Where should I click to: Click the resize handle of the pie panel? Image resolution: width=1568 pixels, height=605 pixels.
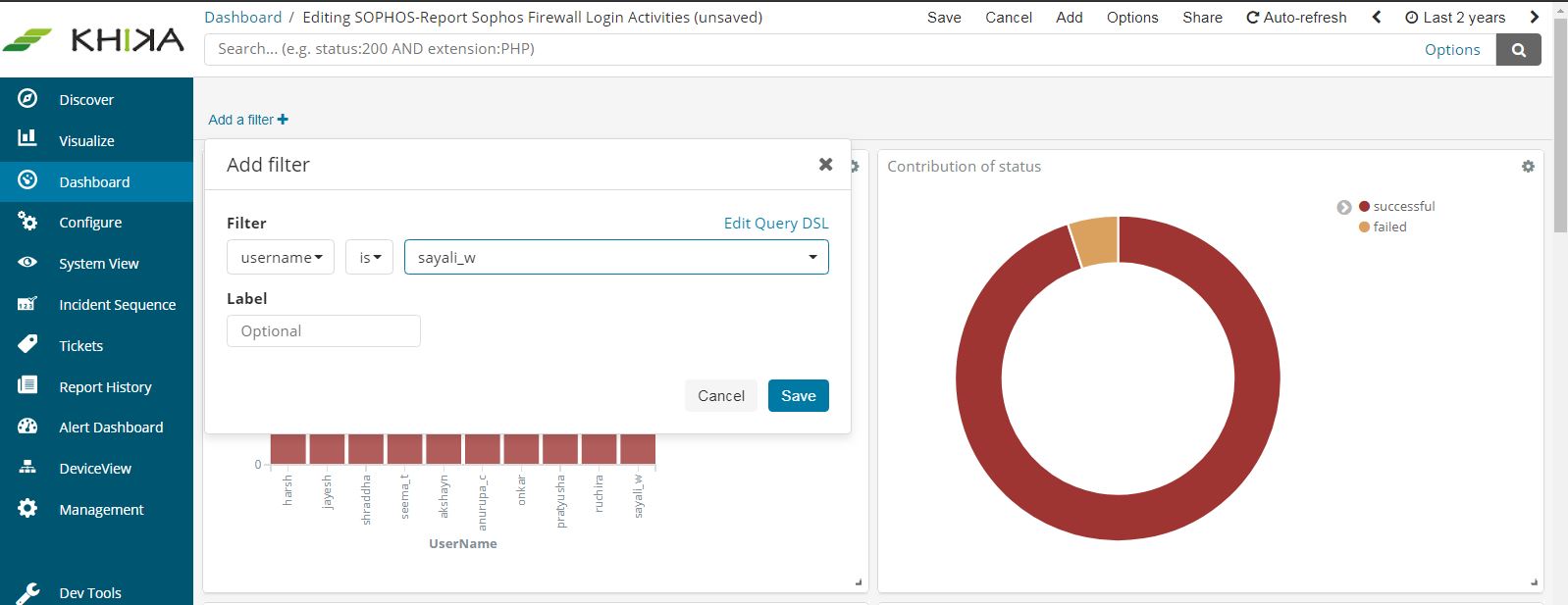click(x=1535, y=583)
